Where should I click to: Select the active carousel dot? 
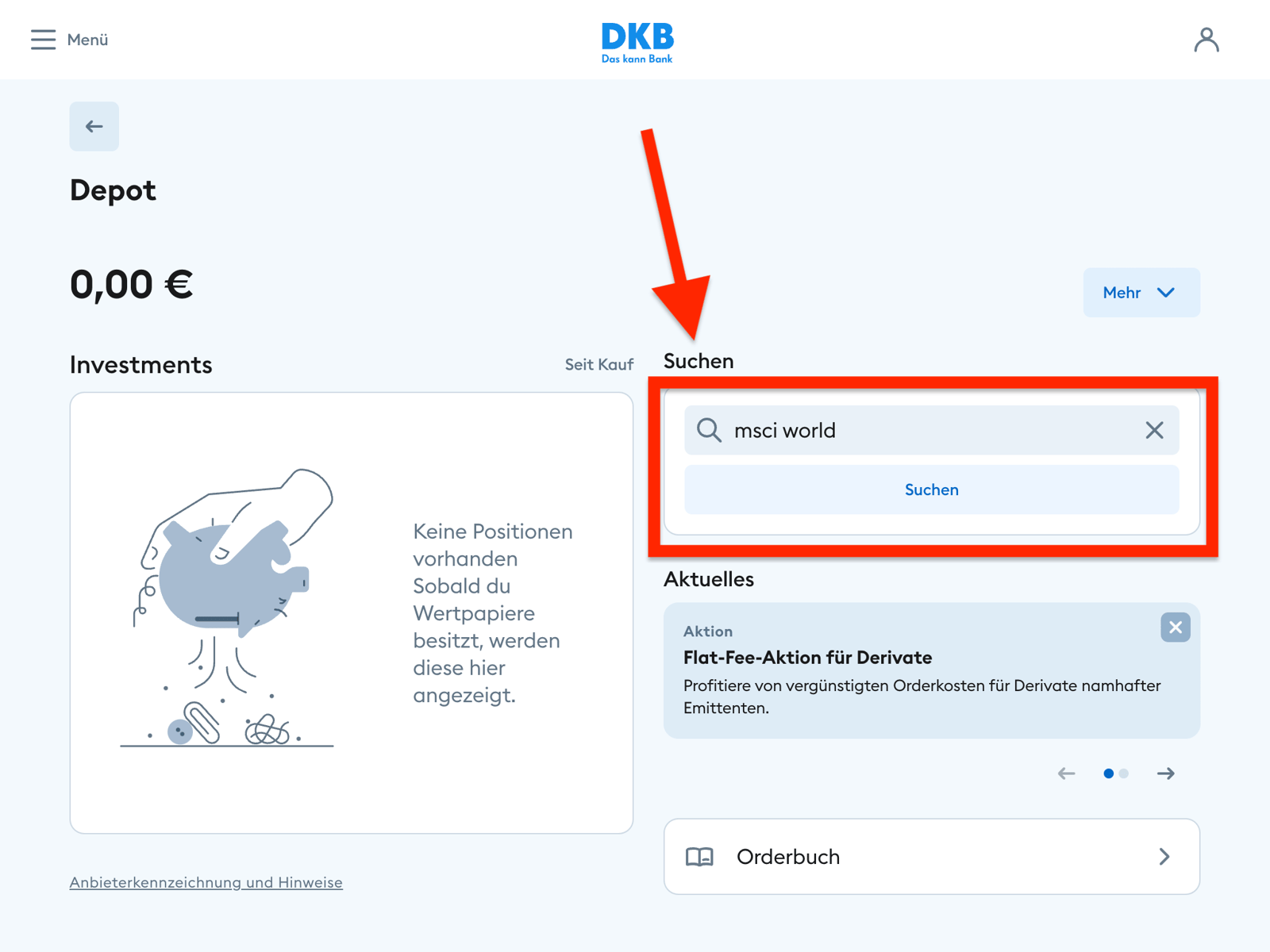pyautogui.click(x=1110, y=773)
